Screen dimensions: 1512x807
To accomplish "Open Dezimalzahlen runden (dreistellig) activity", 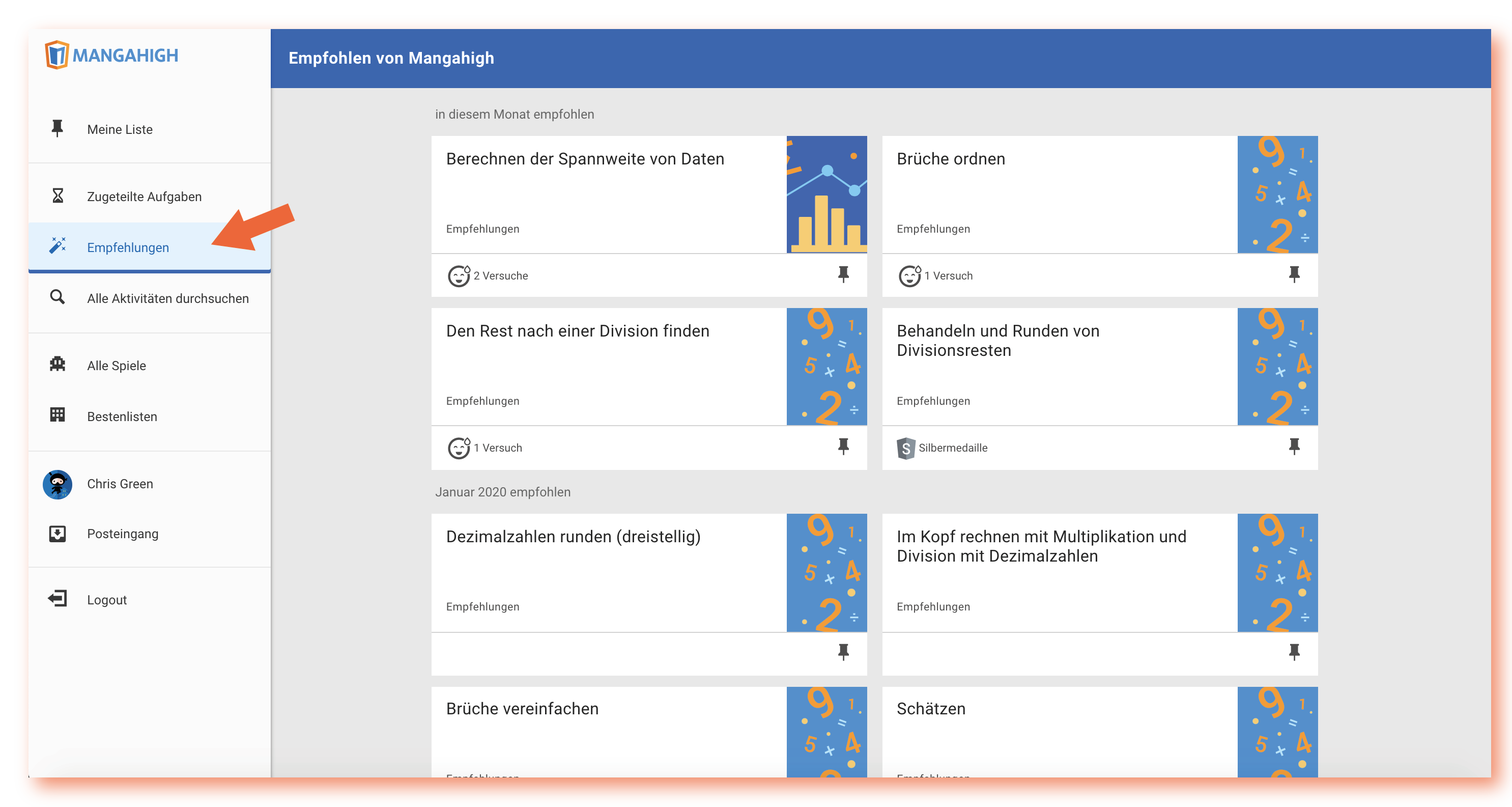I will 574,536.
